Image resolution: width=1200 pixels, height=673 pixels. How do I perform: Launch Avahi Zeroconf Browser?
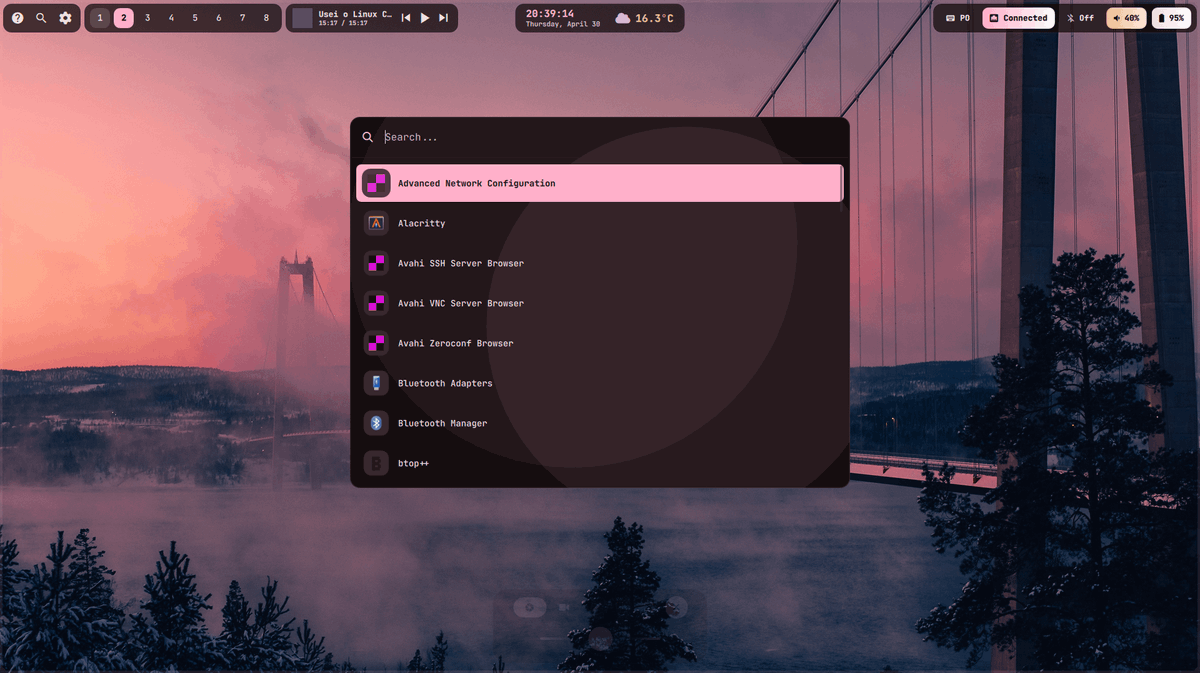point(599,343)
